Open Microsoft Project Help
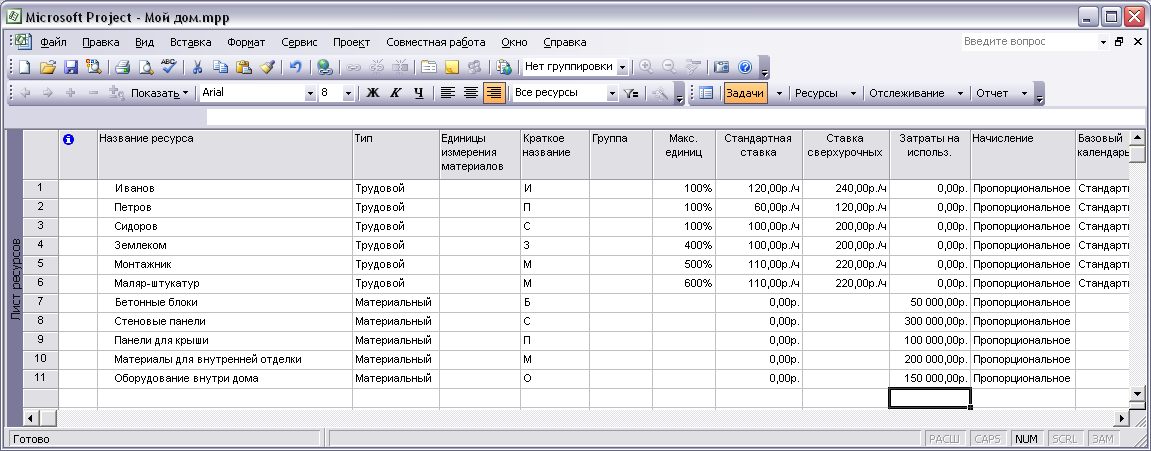The height and width of the screenshot is (451, 1151). (745, 68)
